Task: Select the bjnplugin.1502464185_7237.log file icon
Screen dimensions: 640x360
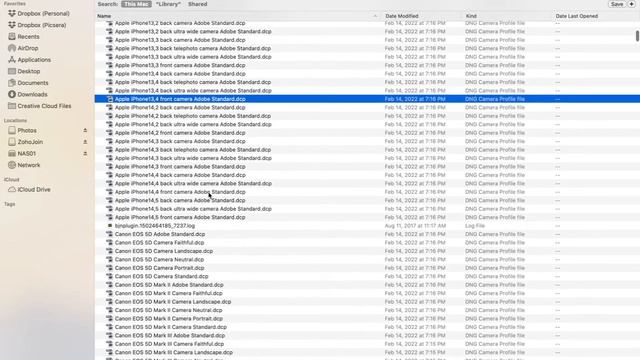Action: [109, 226]
